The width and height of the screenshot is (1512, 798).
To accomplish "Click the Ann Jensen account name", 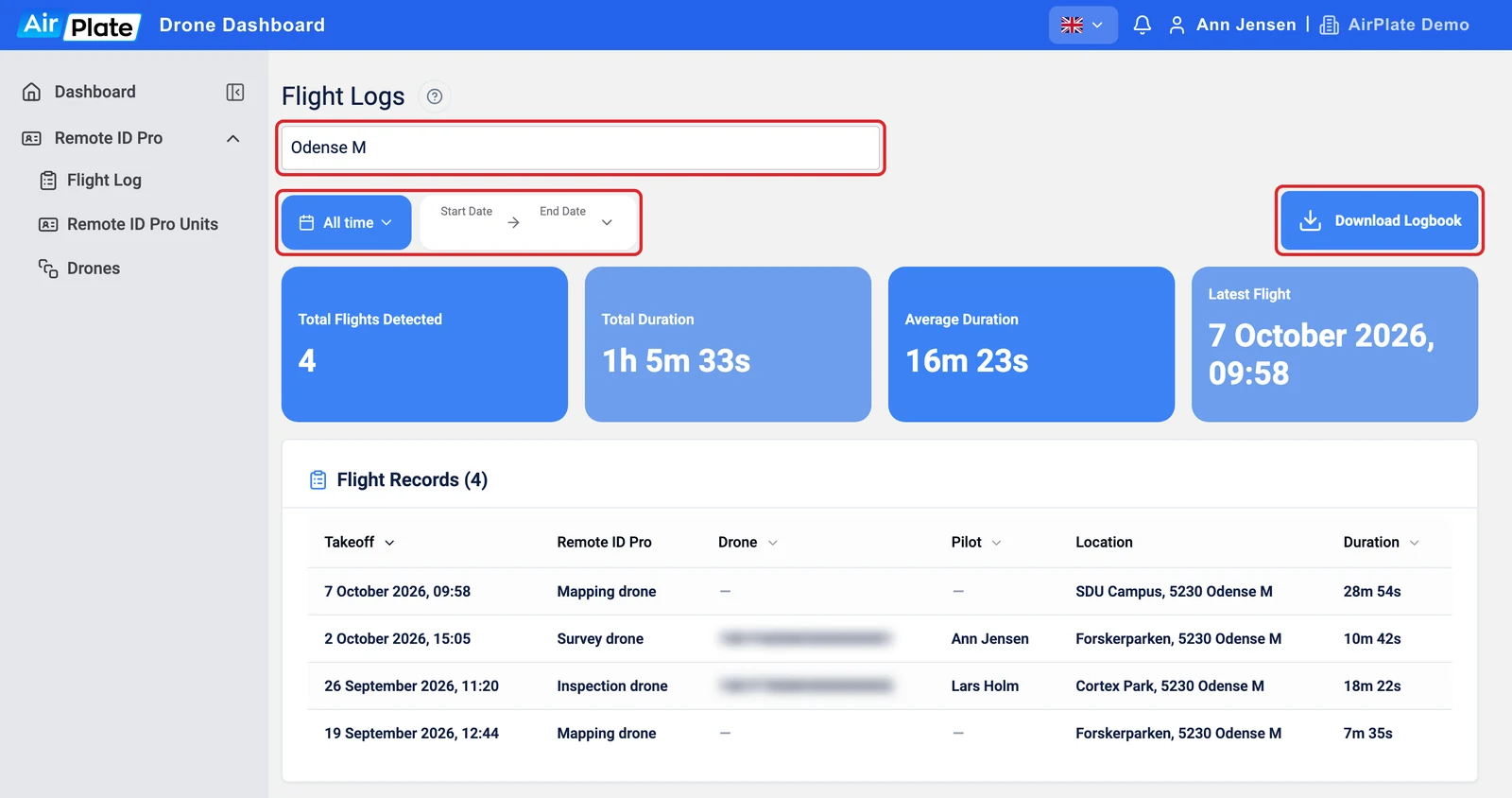I will click(1246, 26).
